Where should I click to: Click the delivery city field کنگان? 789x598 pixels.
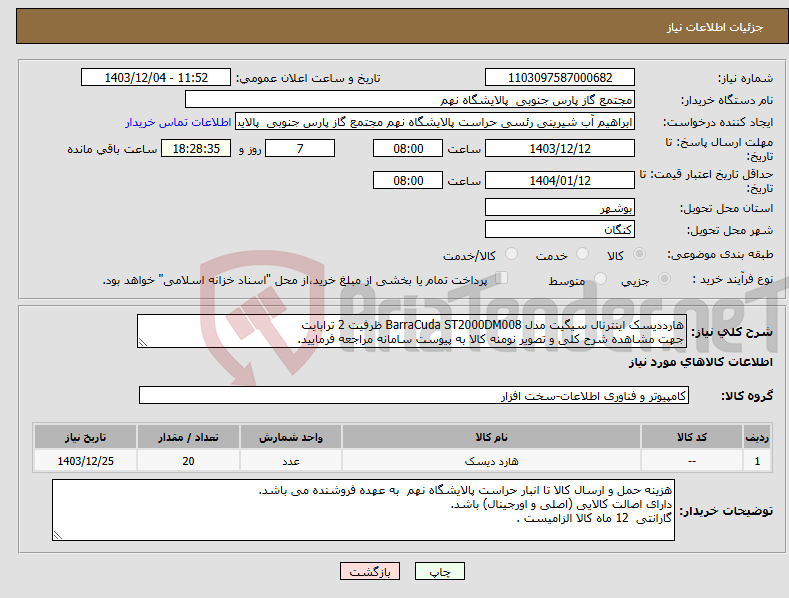pos(560,229)
